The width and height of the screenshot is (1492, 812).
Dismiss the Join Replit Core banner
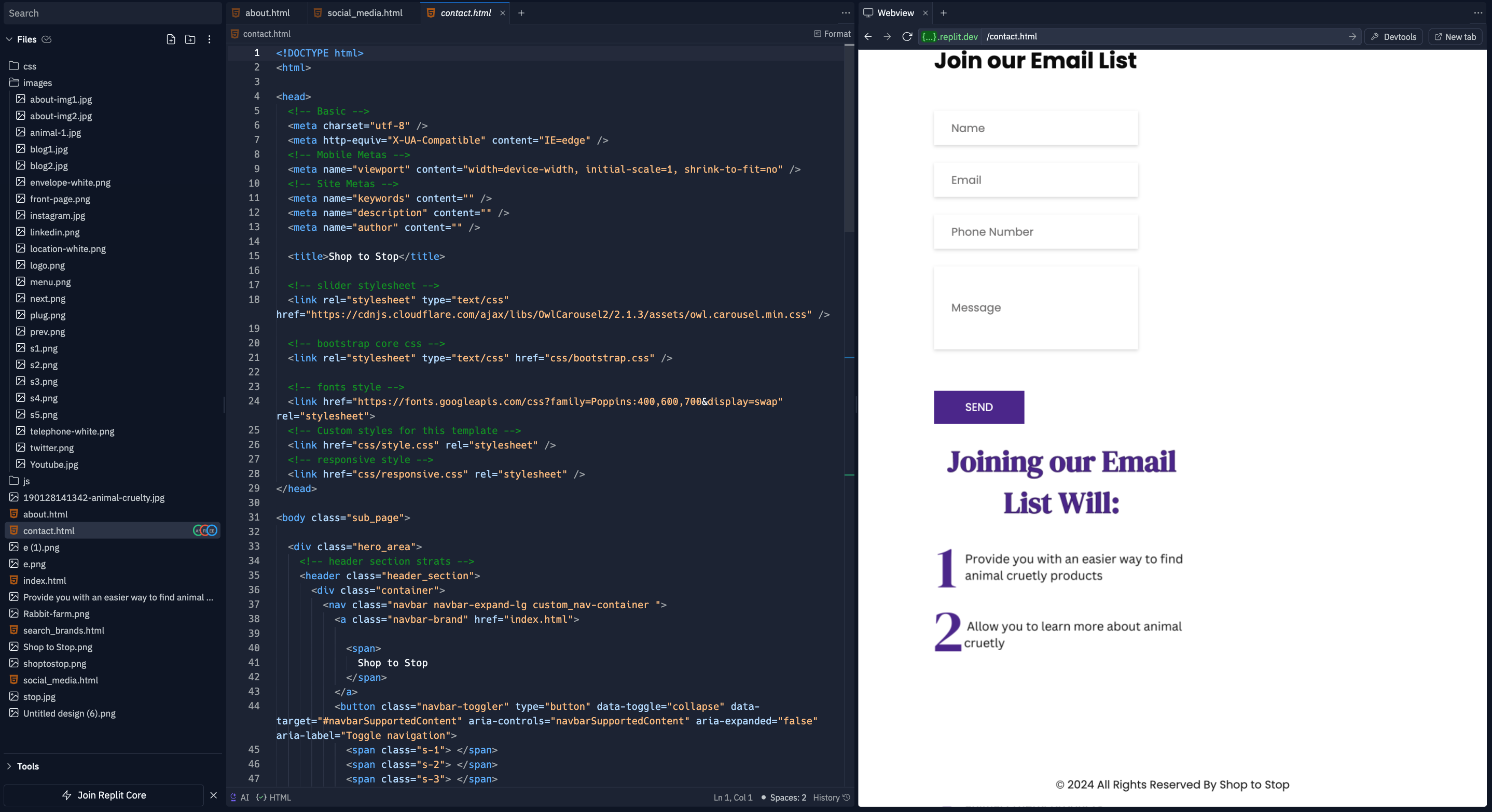(214, 795)
